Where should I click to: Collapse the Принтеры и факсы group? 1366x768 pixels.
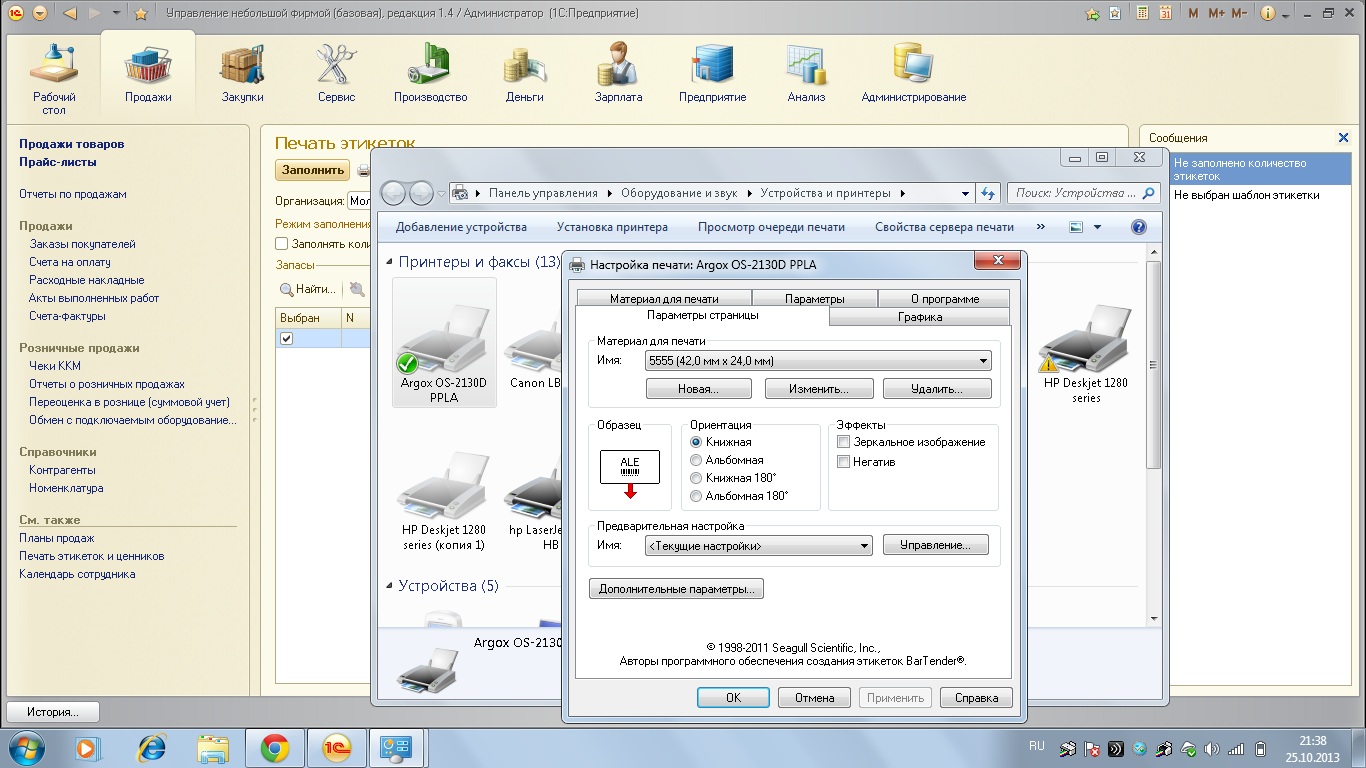click(x=390, y=262)
